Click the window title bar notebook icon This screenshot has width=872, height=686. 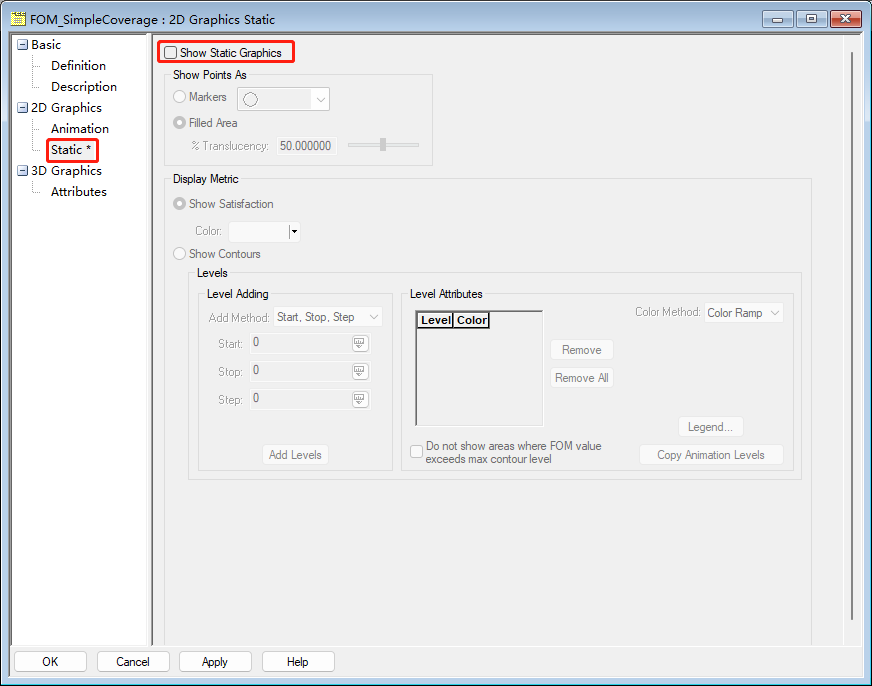tap(18, 19)
